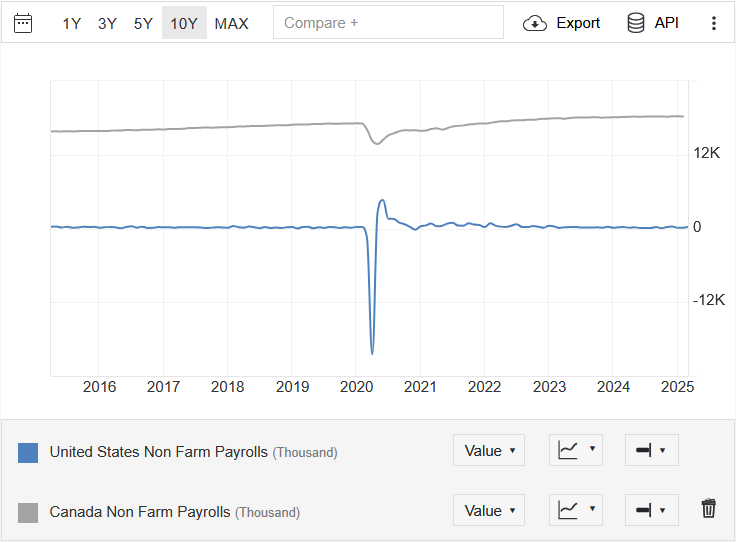Select the 1Y time range

(x=72, y=23)
